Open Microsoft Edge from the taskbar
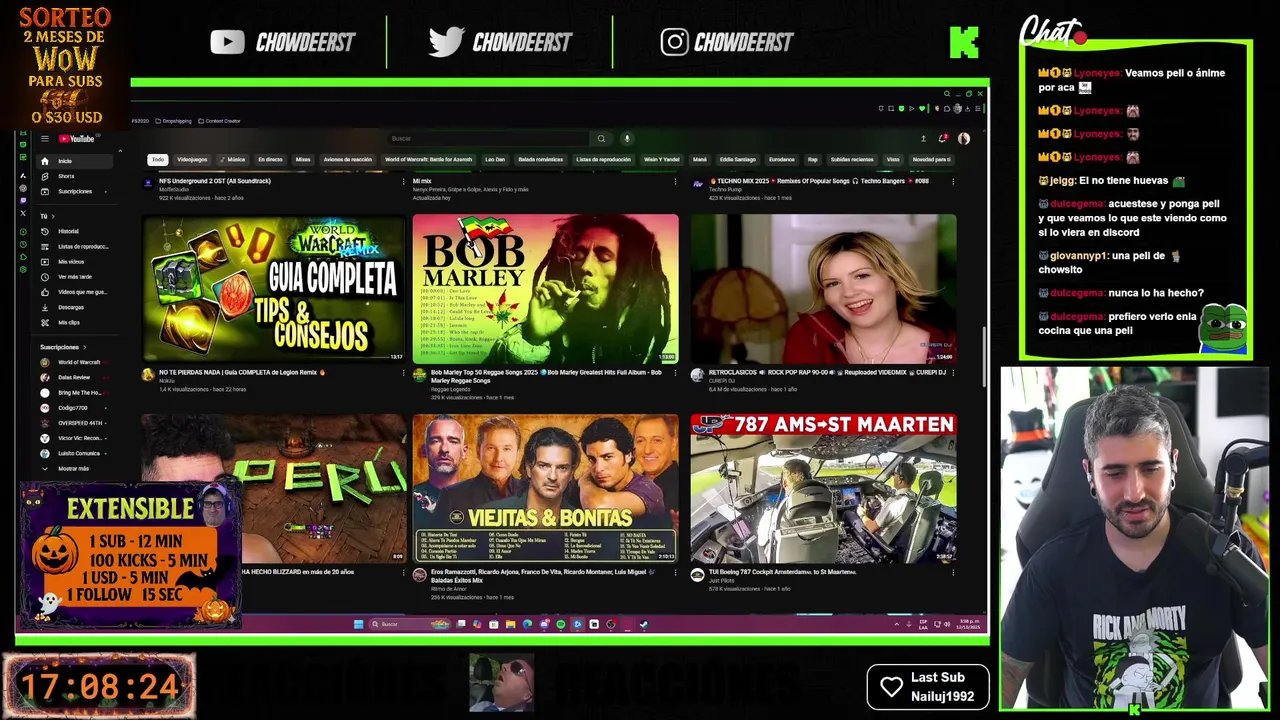The image size is (1280, 720). [x=527, y=624]
